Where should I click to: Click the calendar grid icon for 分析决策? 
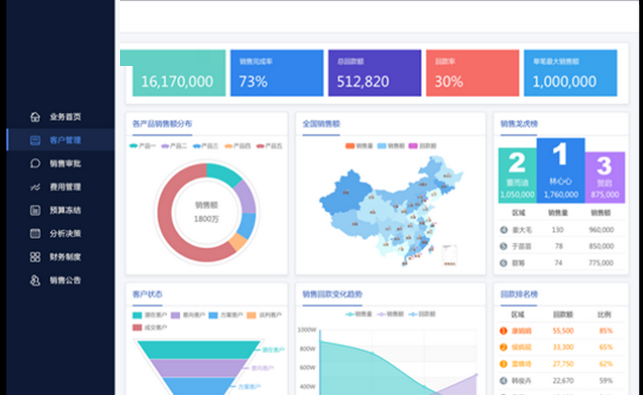point(35,233)
